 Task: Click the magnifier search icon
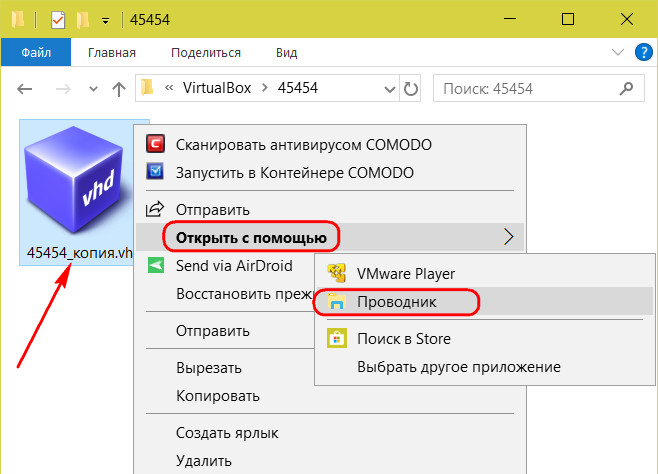[x=627, y=88]
